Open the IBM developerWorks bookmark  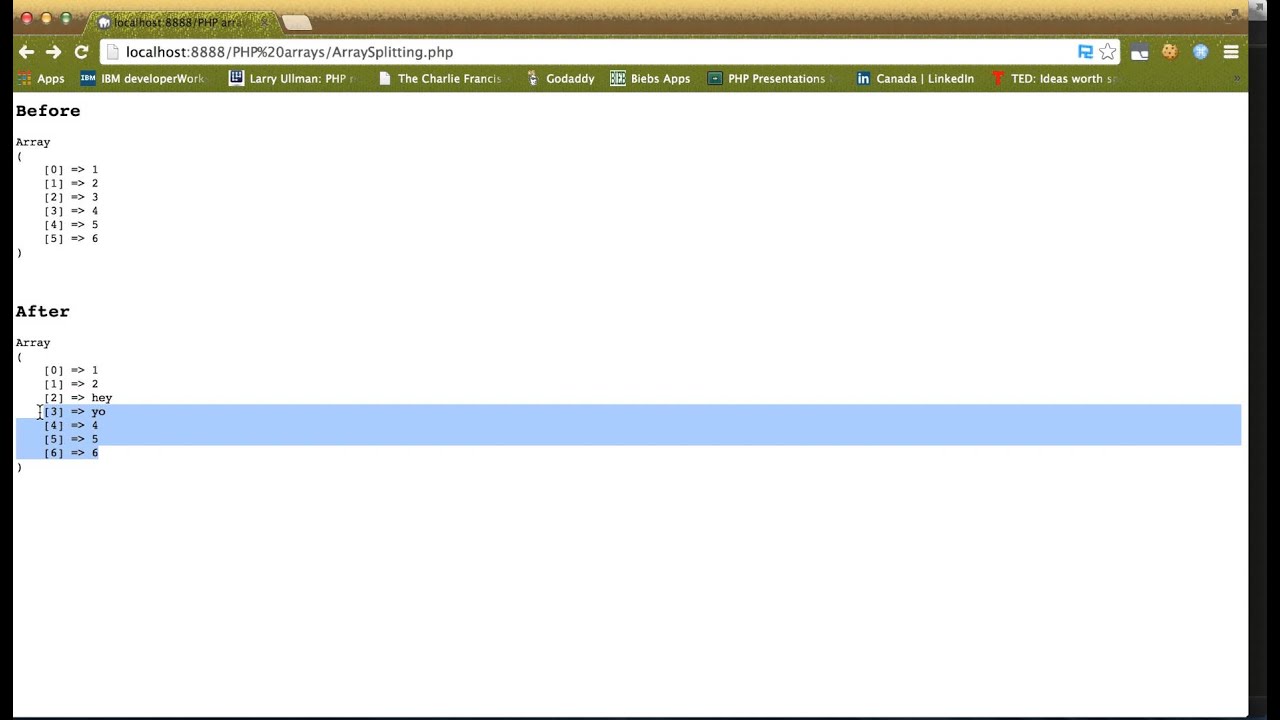point(142,79)
